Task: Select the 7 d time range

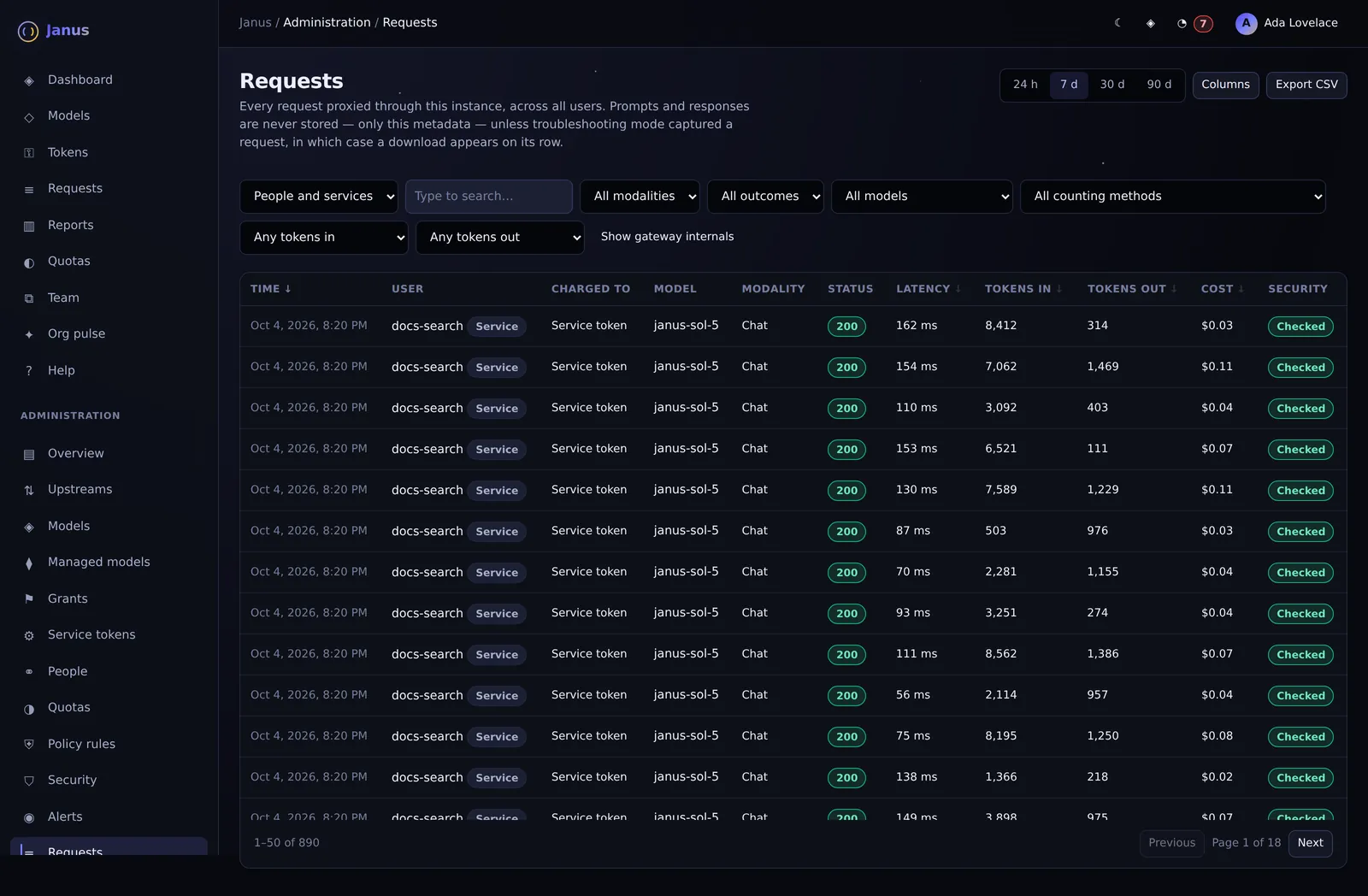Action: coord(1069,85)
